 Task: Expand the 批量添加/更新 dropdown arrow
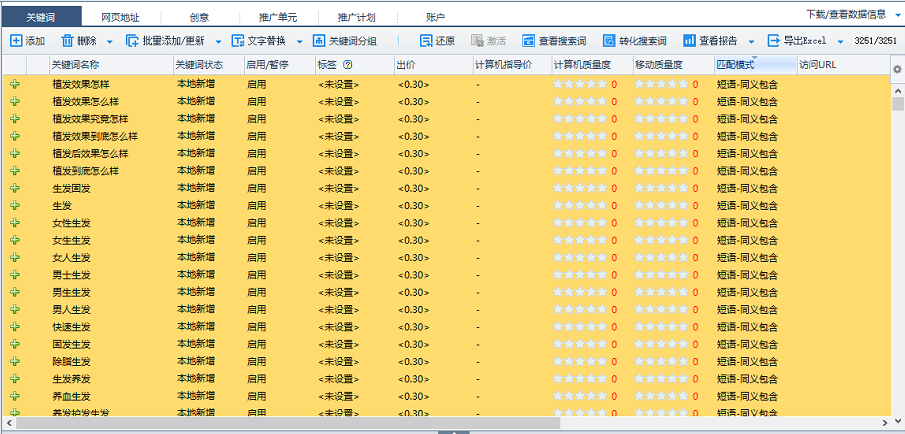pos(218,42)
